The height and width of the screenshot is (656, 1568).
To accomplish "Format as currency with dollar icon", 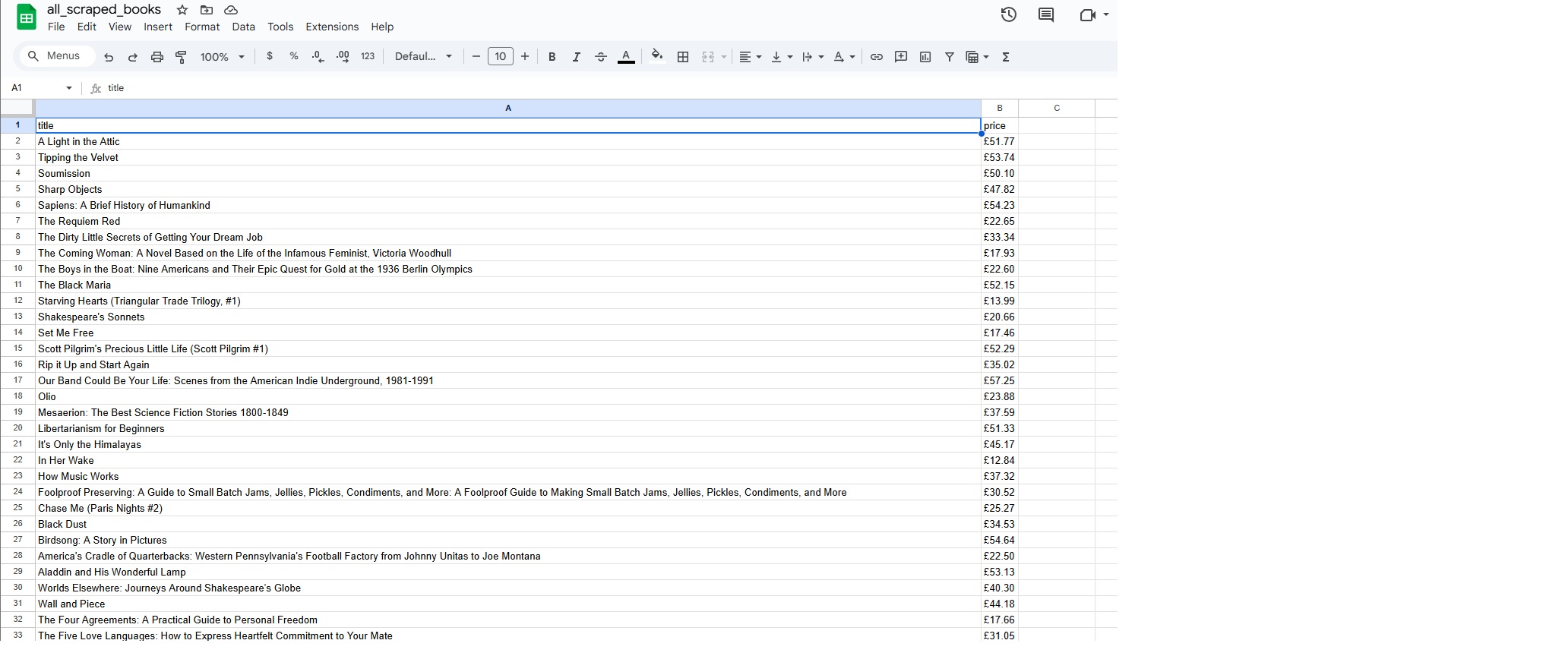I will point(270,56).
